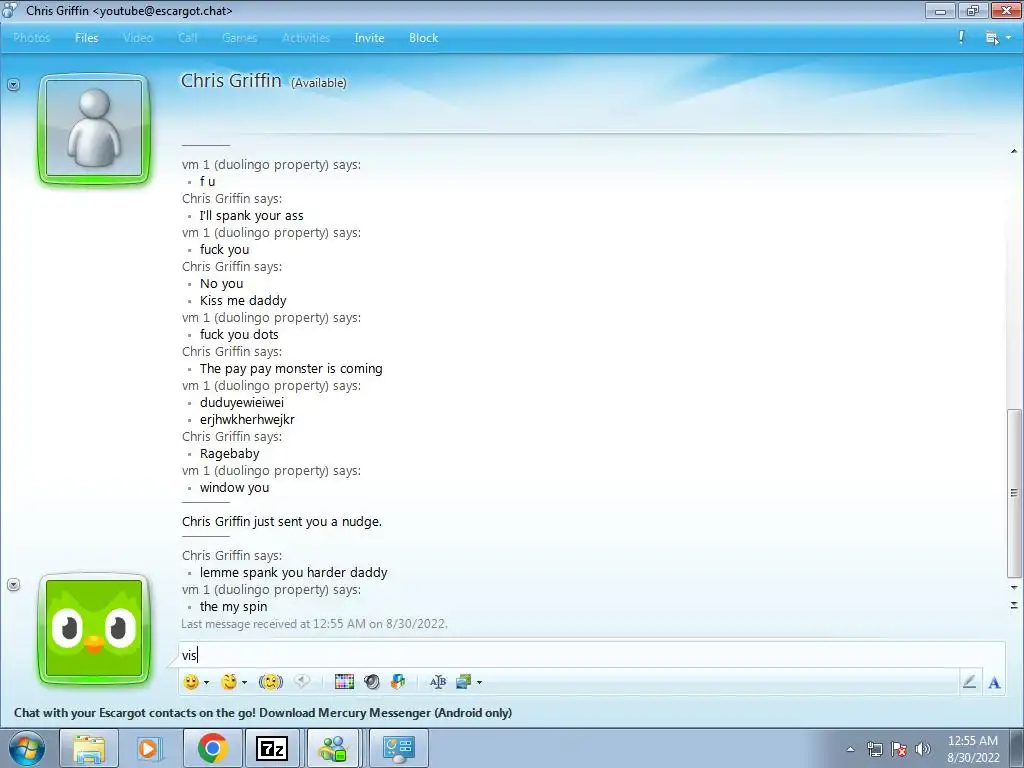Image resolution: width=1024 pixels, height=768 pixels.
Task: Click the (Available) status text
Action: (319, 83)
